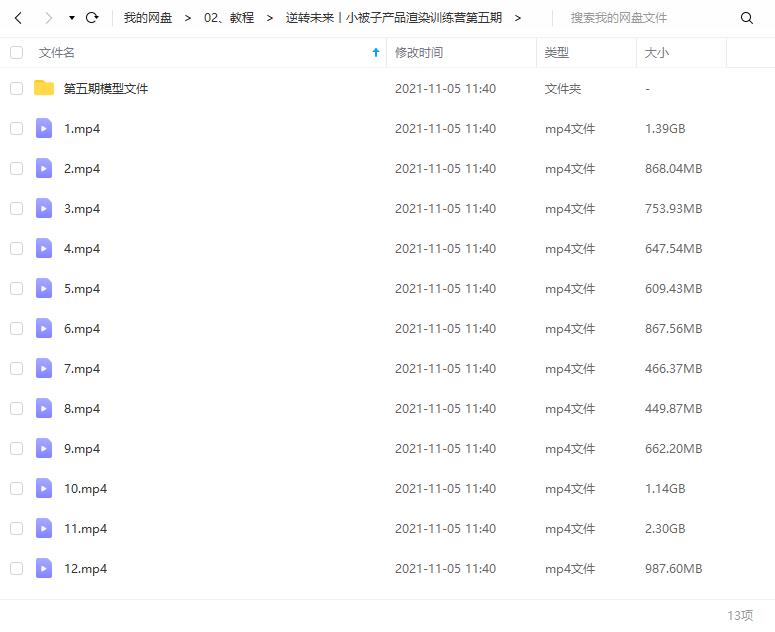Viewport: 775px width, 632px height.
Task: Click the video icon of 1.mp4
Action: tap(44, 128)
